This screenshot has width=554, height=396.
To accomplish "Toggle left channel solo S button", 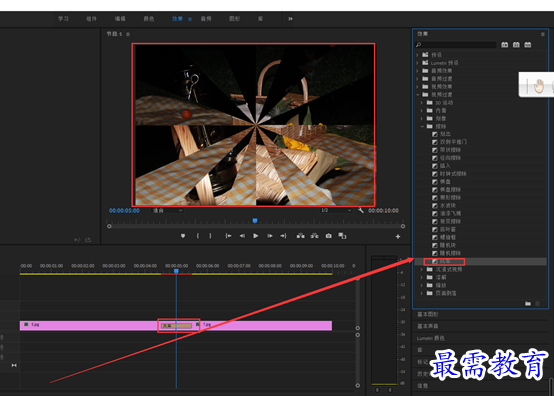I will point(377,390).
